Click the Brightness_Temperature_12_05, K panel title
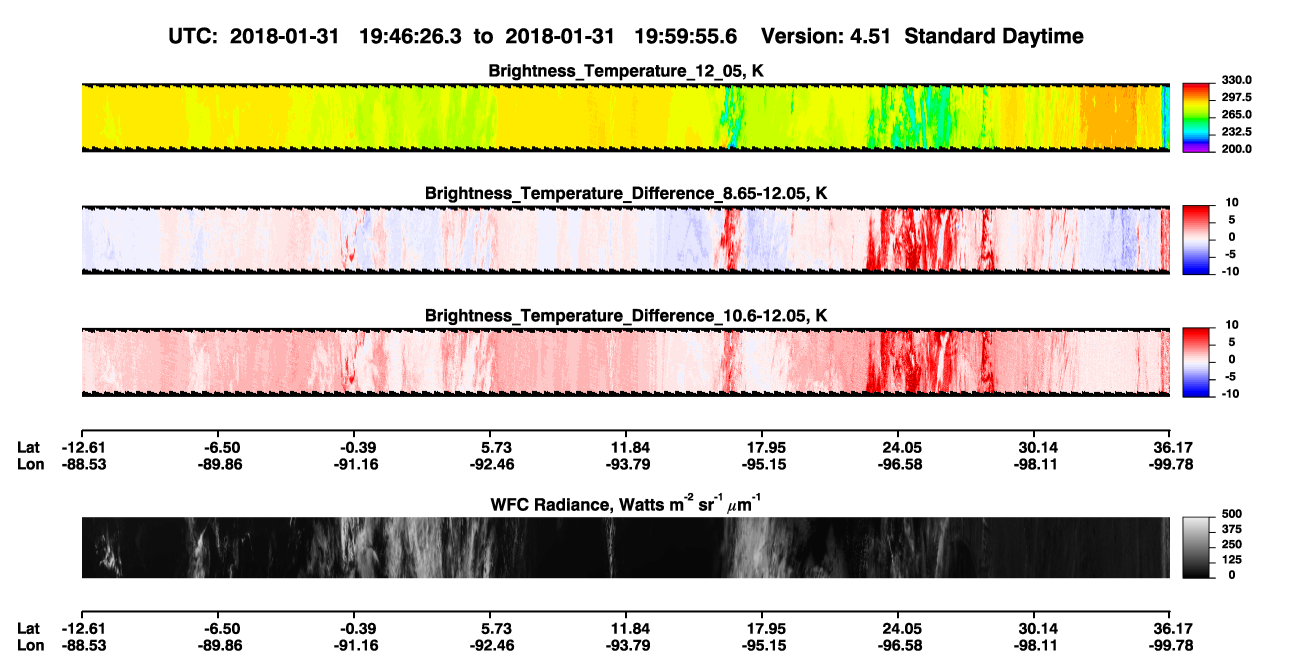 (x=626, y=71)
